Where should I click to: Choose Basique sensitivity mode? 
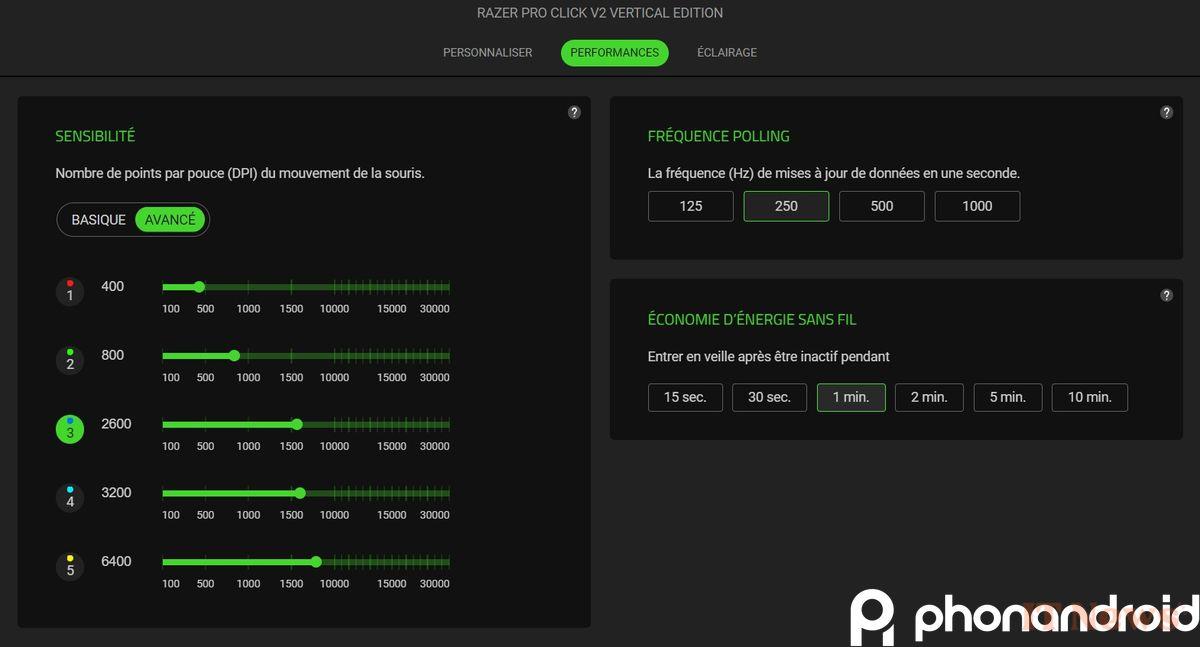point(99,220)
